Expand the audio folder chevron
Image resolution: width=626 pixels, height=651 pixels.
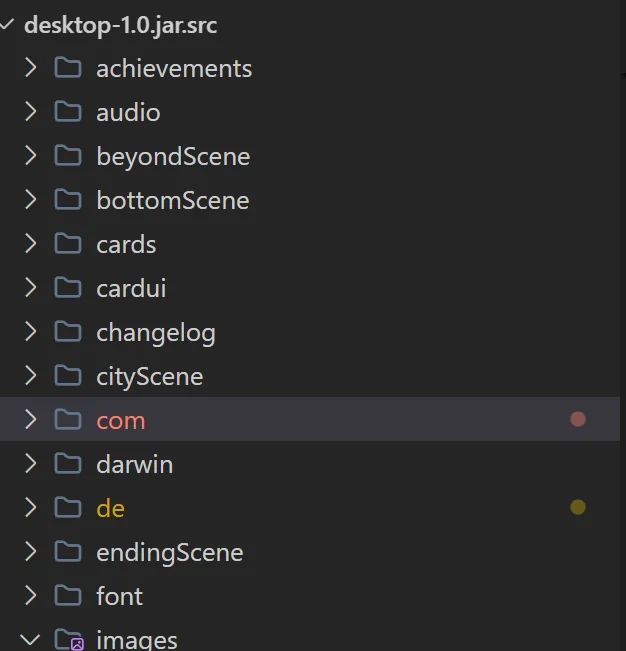pyautogui.click(x=31, y=112)
